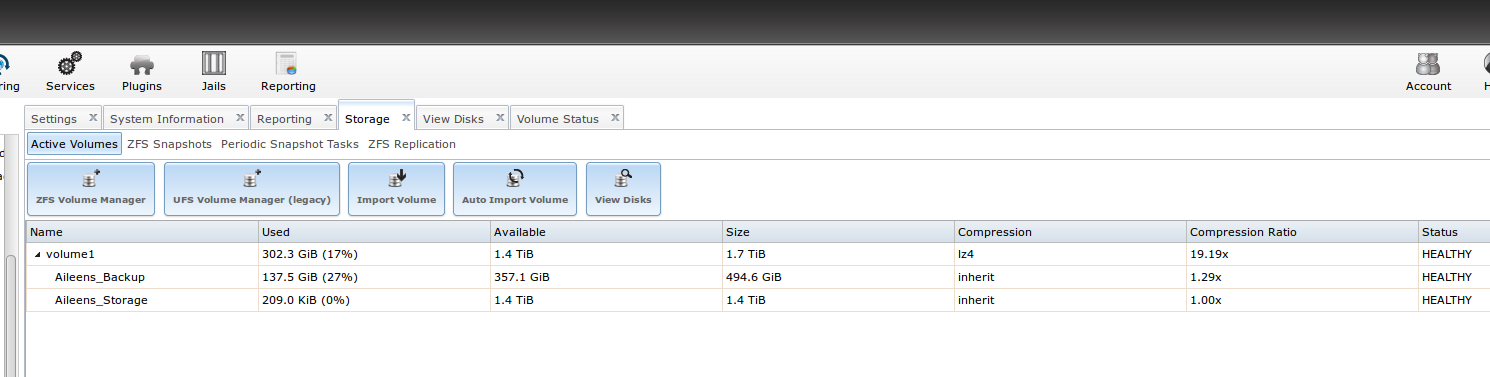Click the 'lz4' compression cell

click(1070, 255)
